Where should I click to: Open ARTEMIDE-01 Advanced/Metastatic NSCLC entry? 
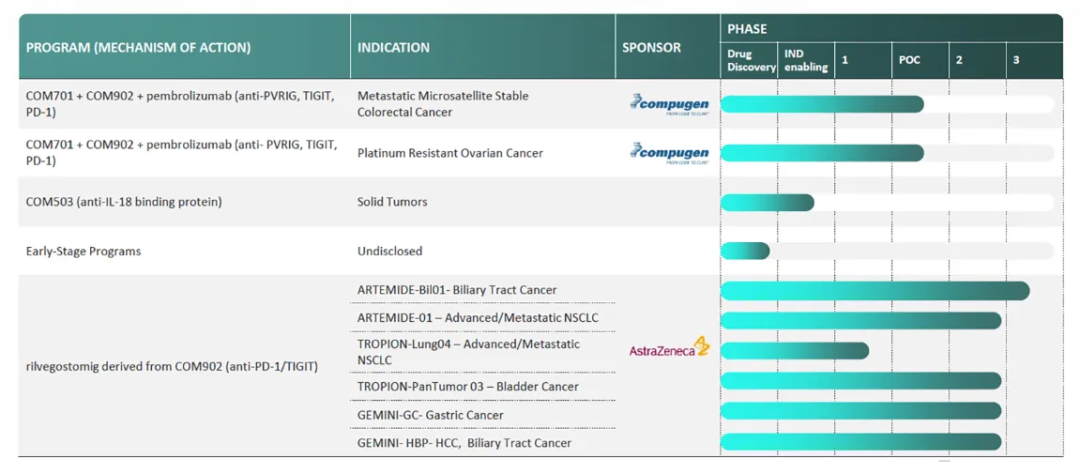[477, 318]
